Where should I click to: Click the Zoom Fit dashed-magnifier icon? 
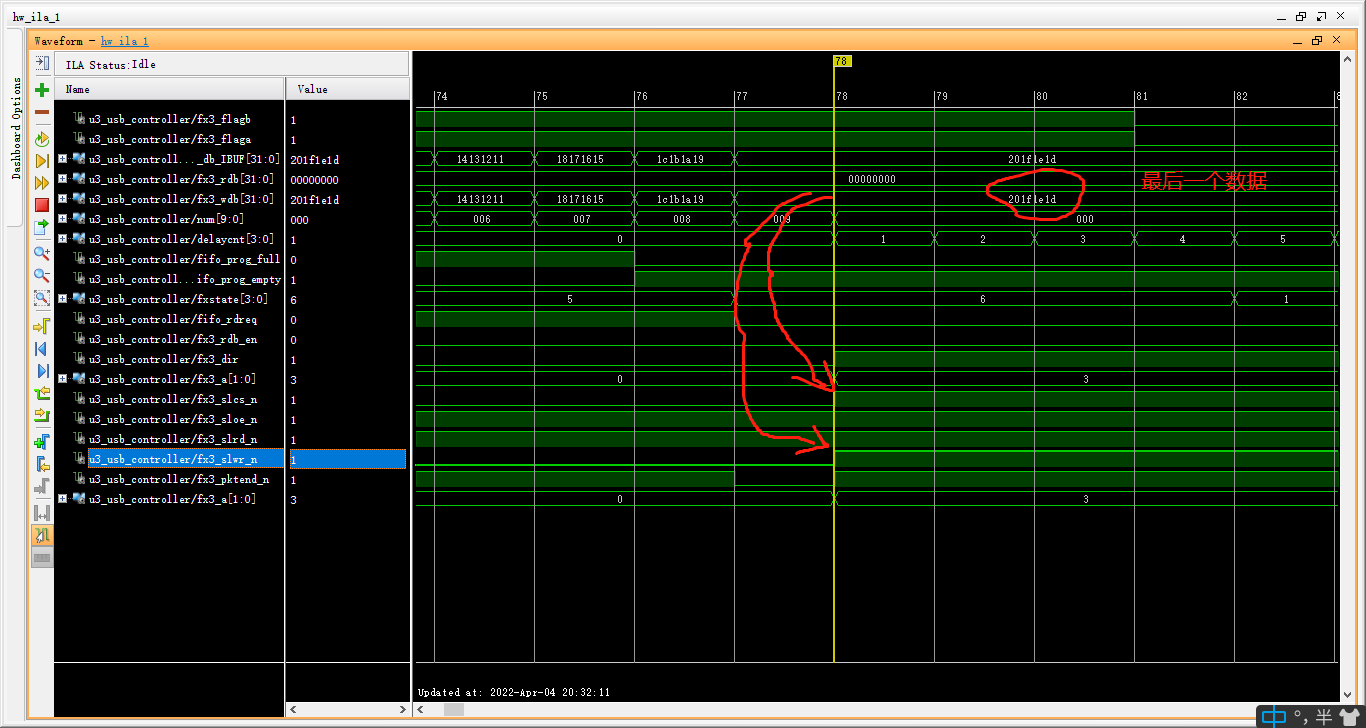42,297
